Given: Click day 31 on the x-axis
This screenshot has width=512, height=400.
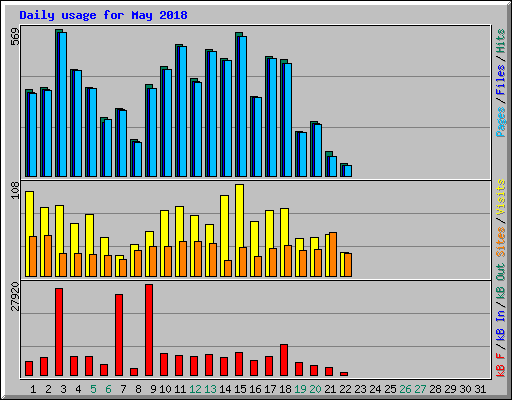Looking at the screenshot, I should [480, 389].
